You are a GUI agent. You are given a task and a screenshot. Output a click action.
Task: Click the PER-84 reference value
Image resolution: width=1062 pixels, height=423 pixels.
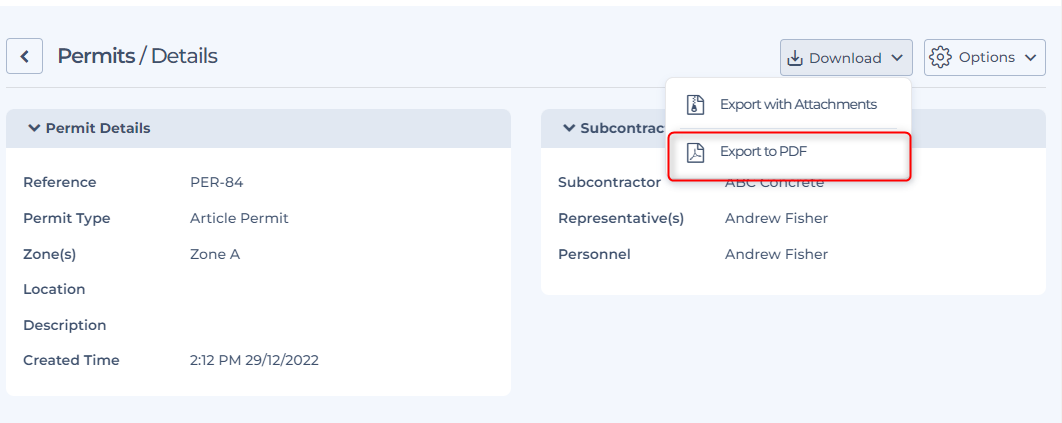[x=216, y=182]
